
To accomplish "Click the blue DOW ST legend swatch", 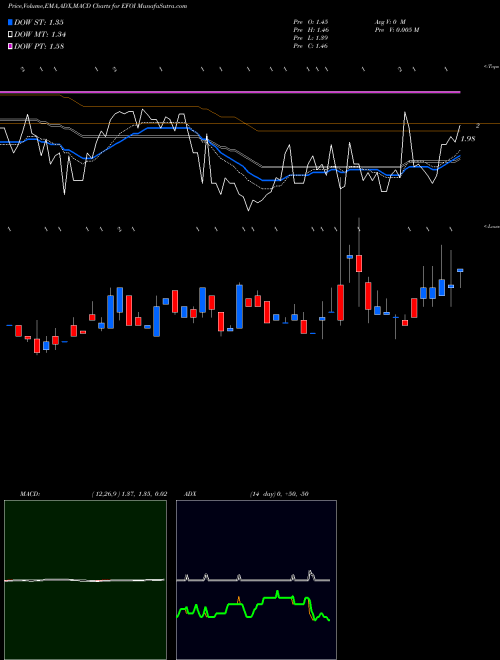I will point(11,22).
